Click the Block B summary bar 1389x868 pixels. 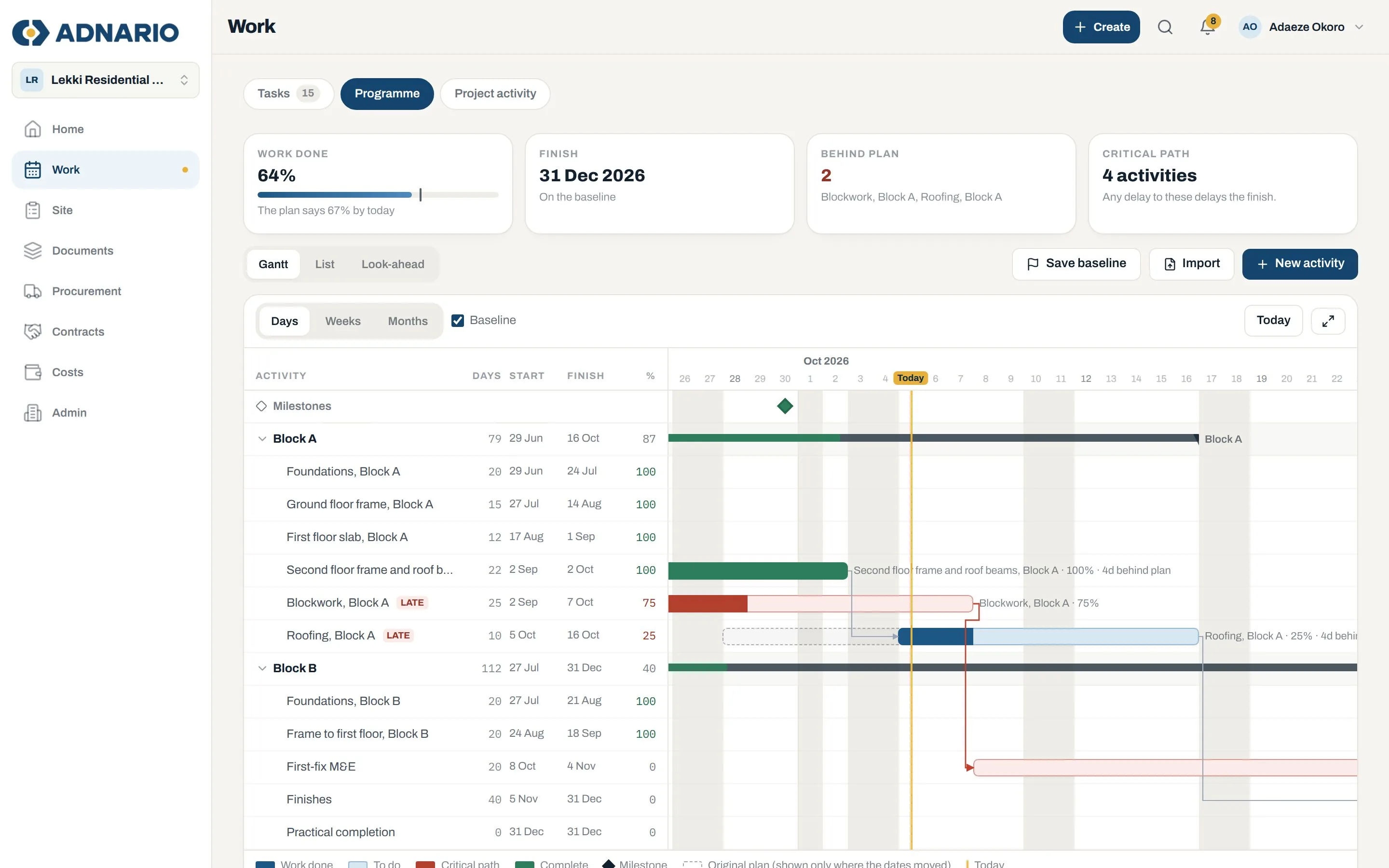[x=1012, y=668]
